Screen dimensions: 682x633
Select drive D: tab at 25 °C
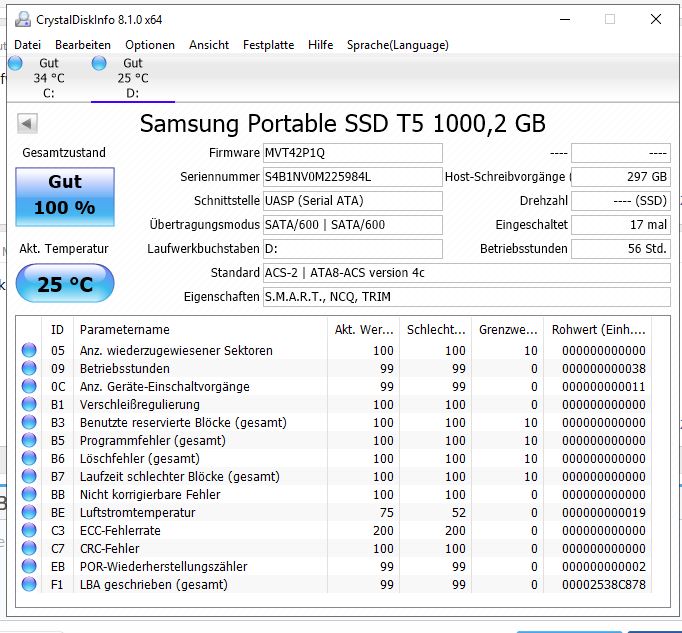point(133,78)
